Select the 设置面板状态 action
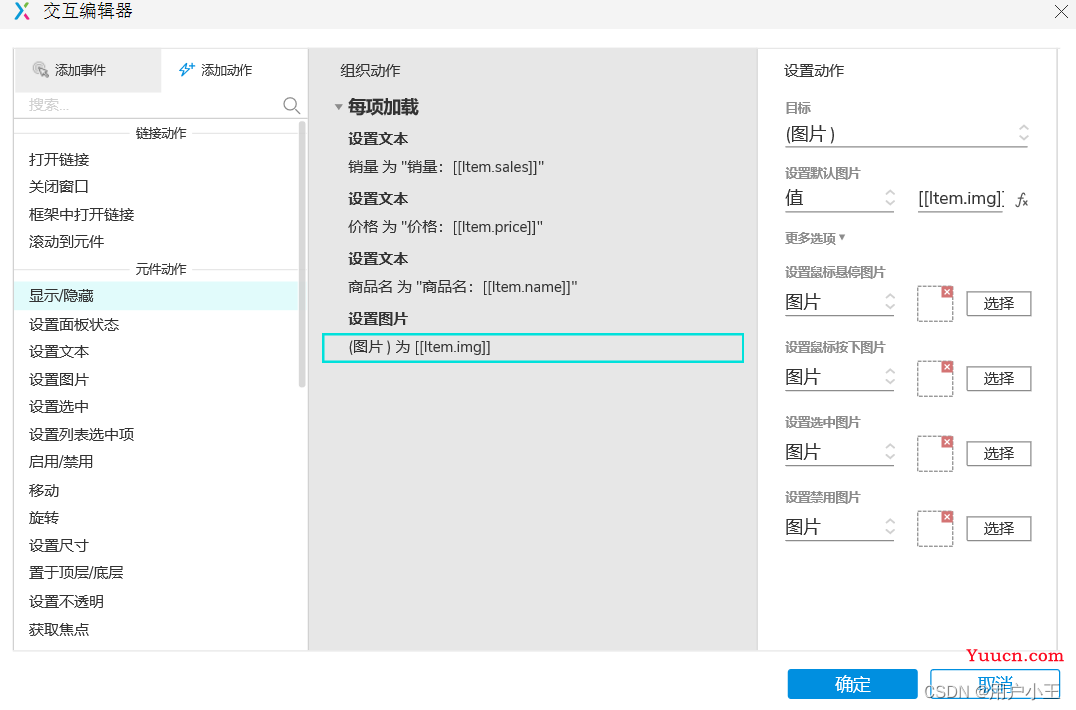 click(74, 324)
